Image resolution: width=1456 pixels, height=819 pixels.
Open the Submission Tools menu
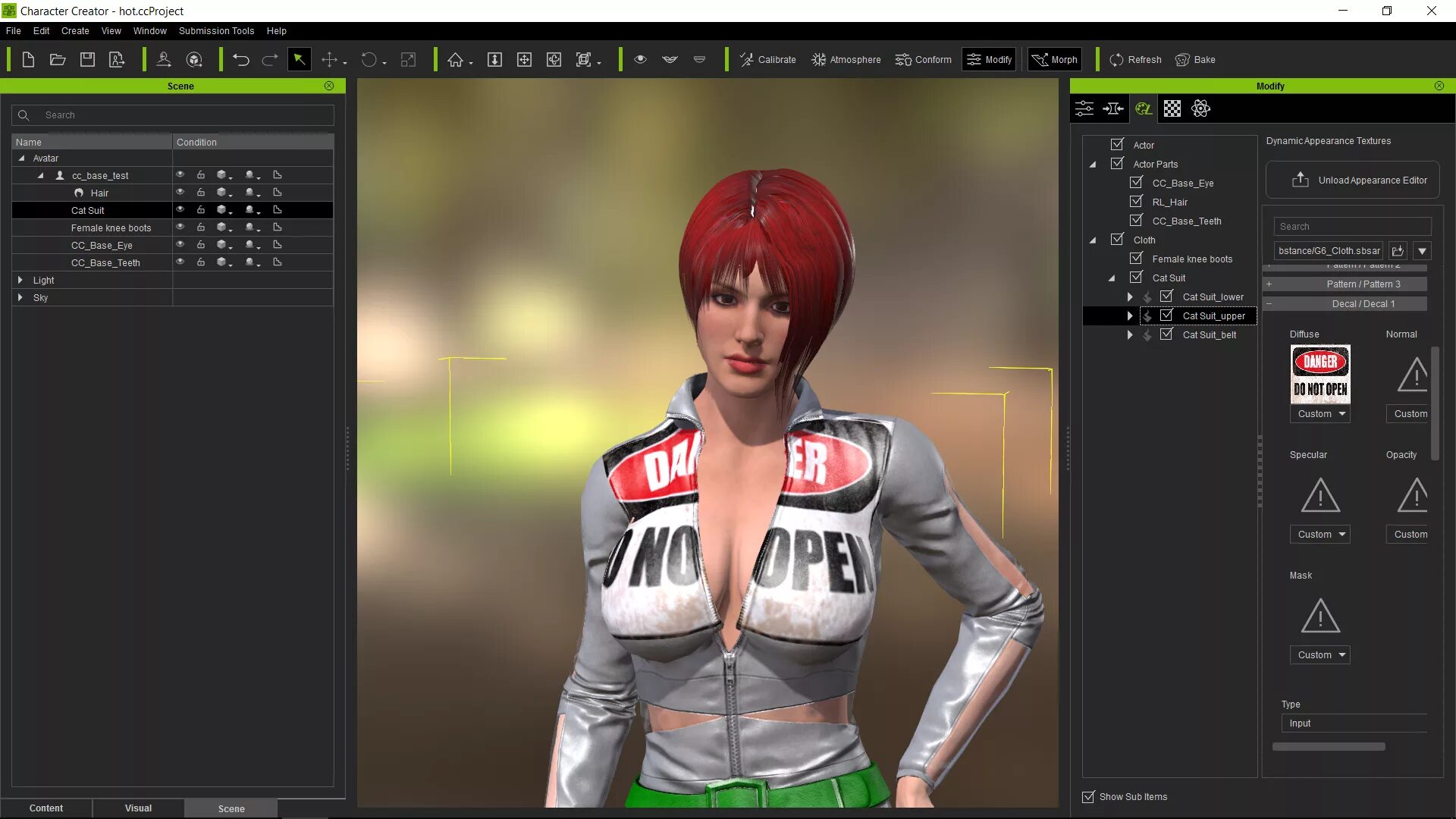[x=216, y=31]
